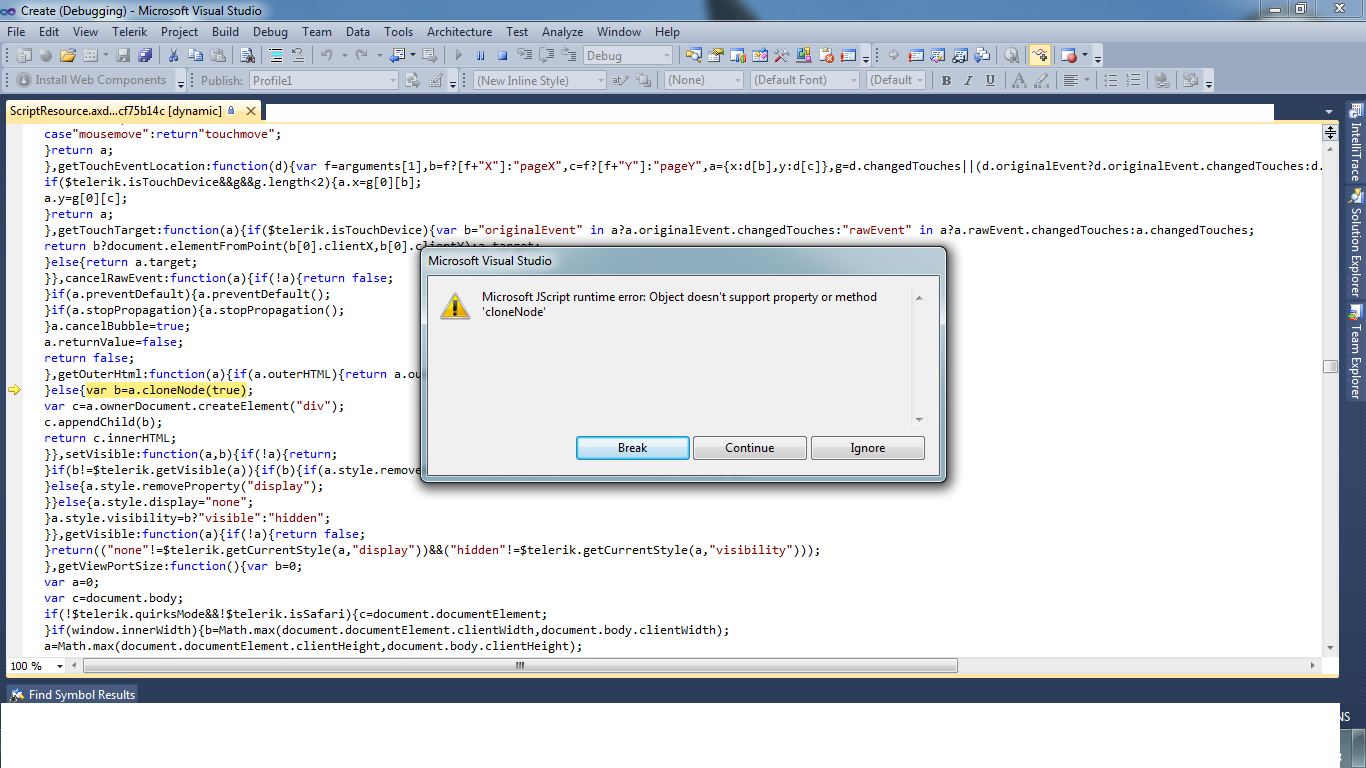The height and width of the screenshot is (768, 1366).
Task: Click the Paste clipboard icon
Action: point(217,56)
